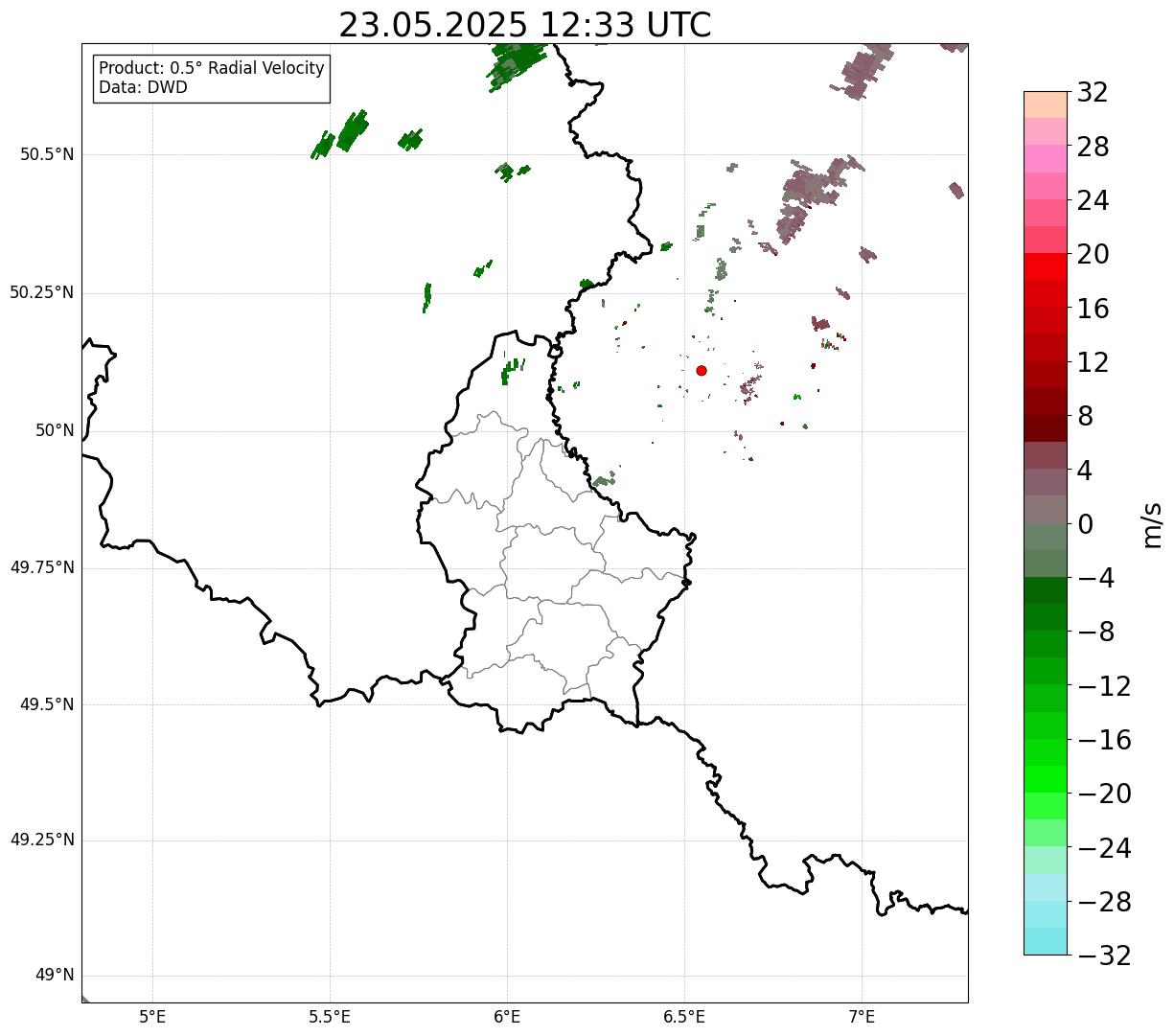Click the red radar site marker dot

click(702, 370)
